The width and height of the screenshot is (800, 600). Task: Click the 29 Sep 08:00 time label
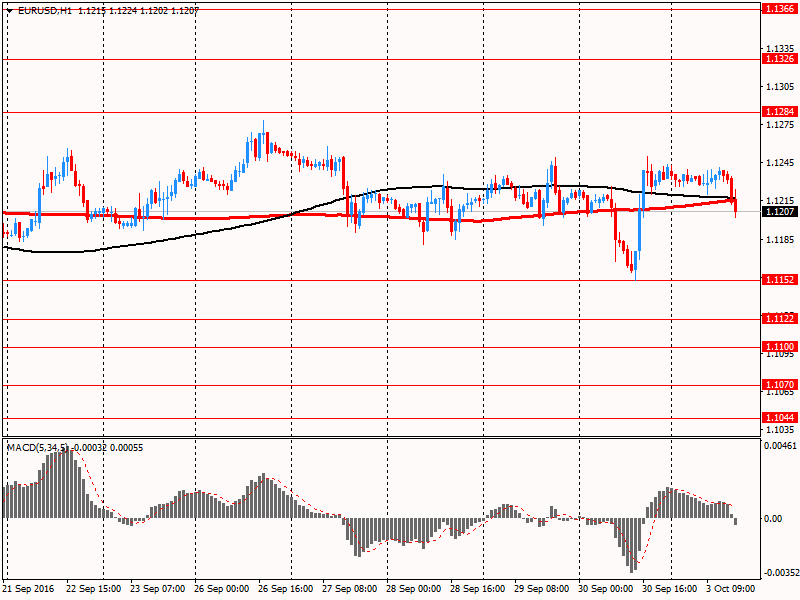(x=542, y=589)
